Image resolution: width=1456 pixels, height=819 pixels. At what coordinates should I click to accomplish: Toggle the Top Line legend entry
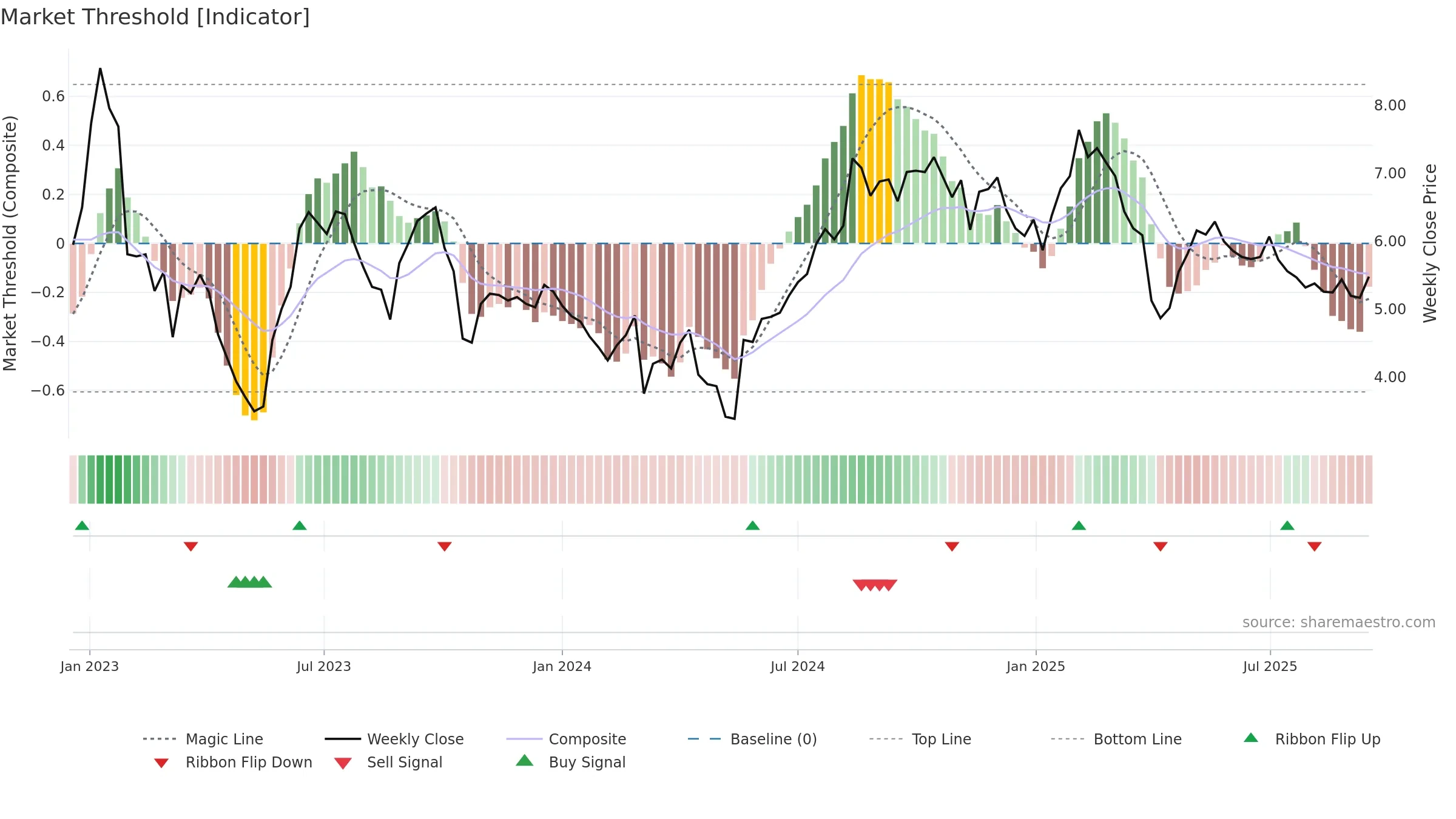coord(920,739)
